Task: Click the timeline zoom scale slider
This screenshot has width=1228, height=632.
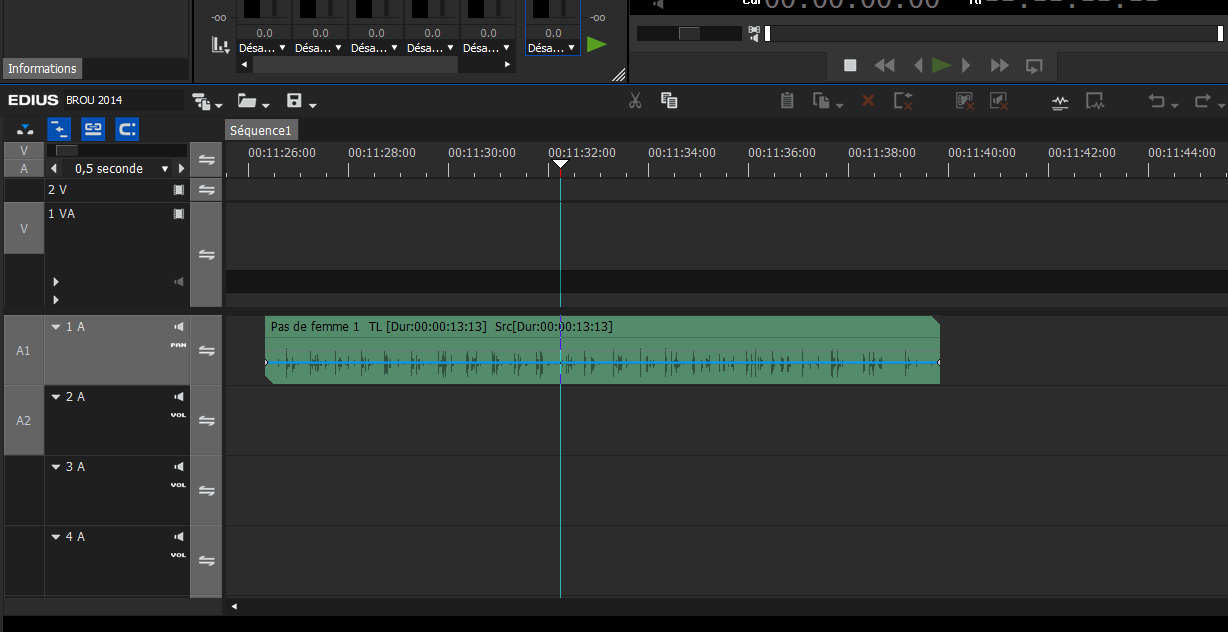Action: pos(67,150)
